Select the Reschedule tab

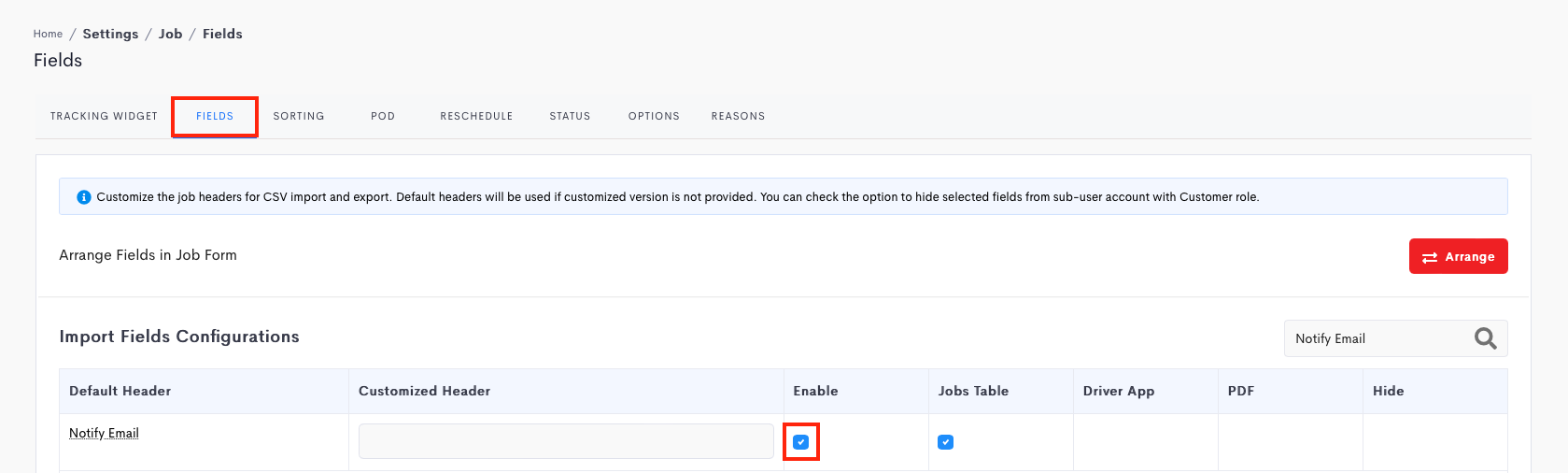tap(476, 116)
